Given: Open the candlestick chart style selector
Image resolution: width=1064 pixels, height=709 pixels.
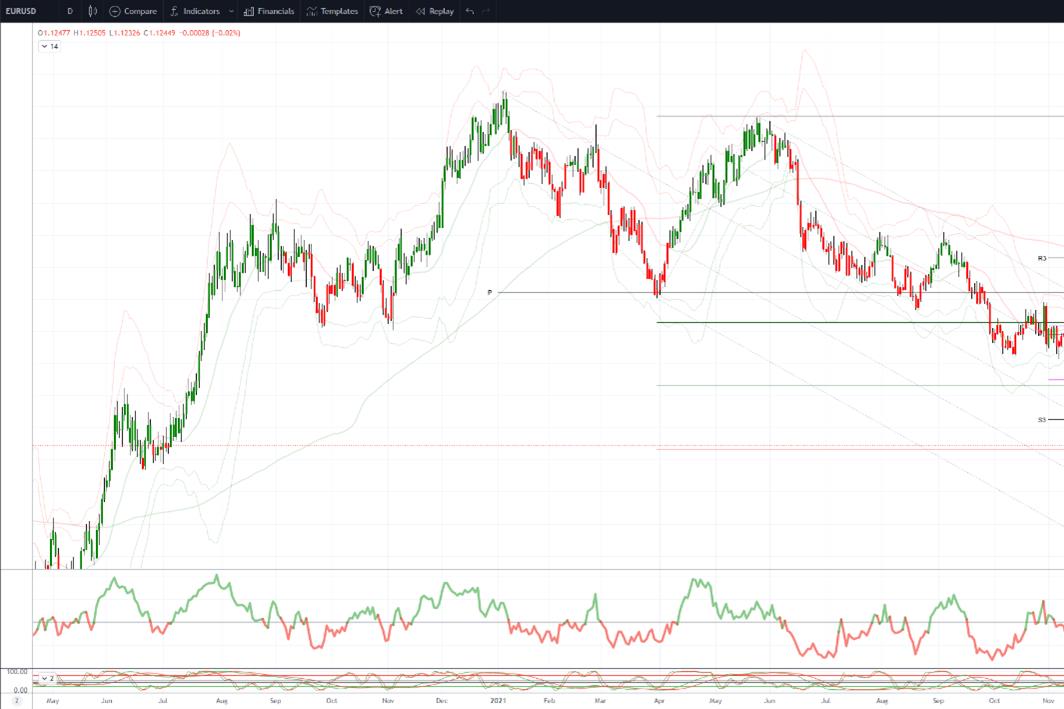Looking at the screenshot, I should [93, 11].
